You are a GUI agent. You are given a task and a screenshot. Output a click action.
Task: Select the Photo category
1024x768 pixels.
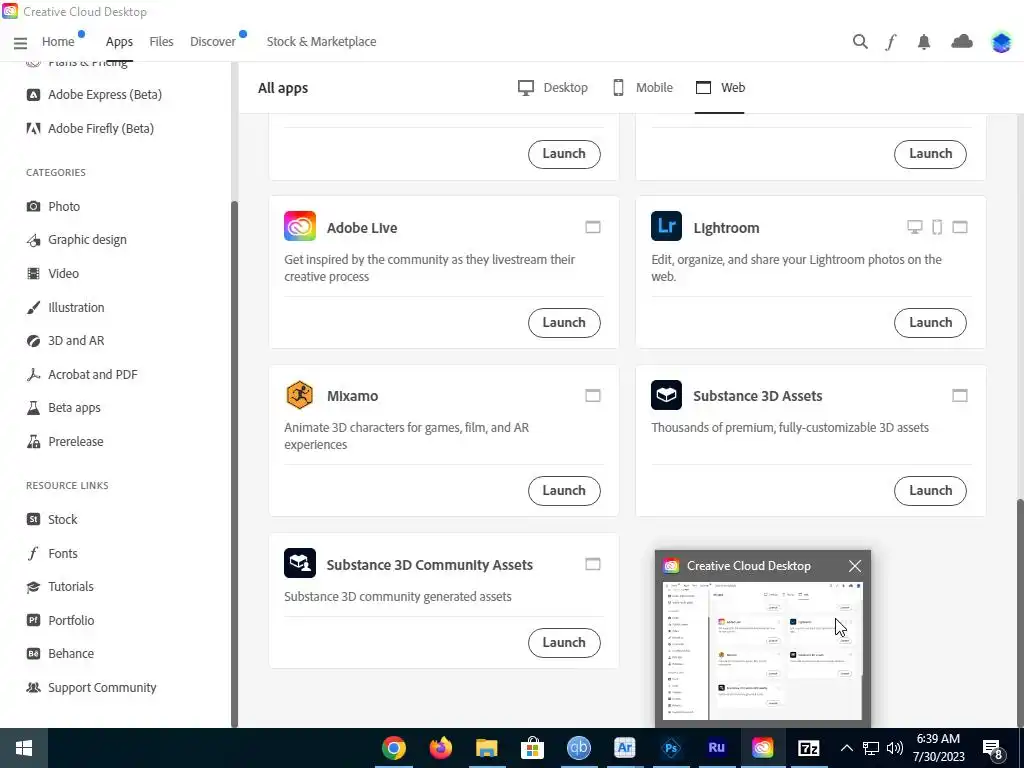(53, 206)
